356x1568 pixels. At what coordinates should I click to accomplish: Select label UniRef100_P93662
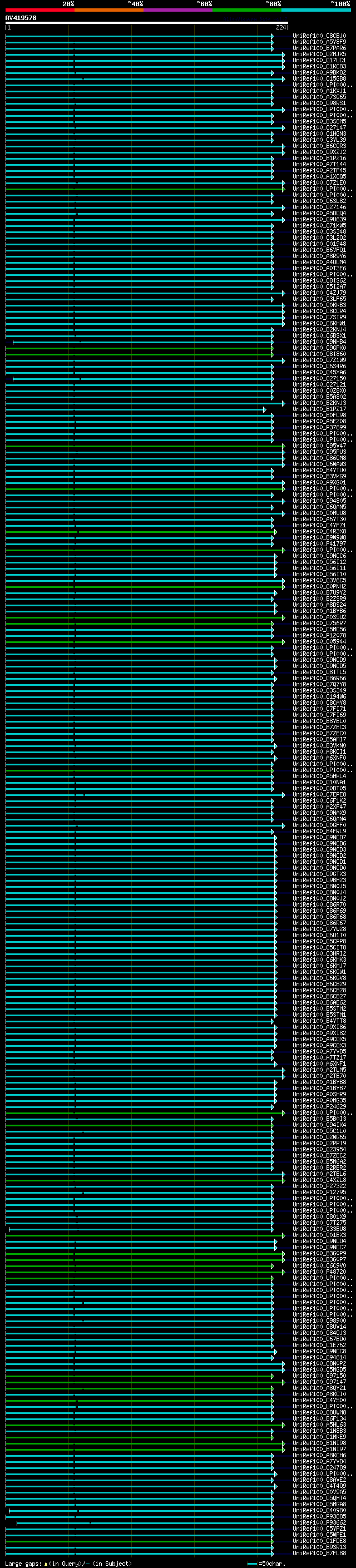point(319,1522)
